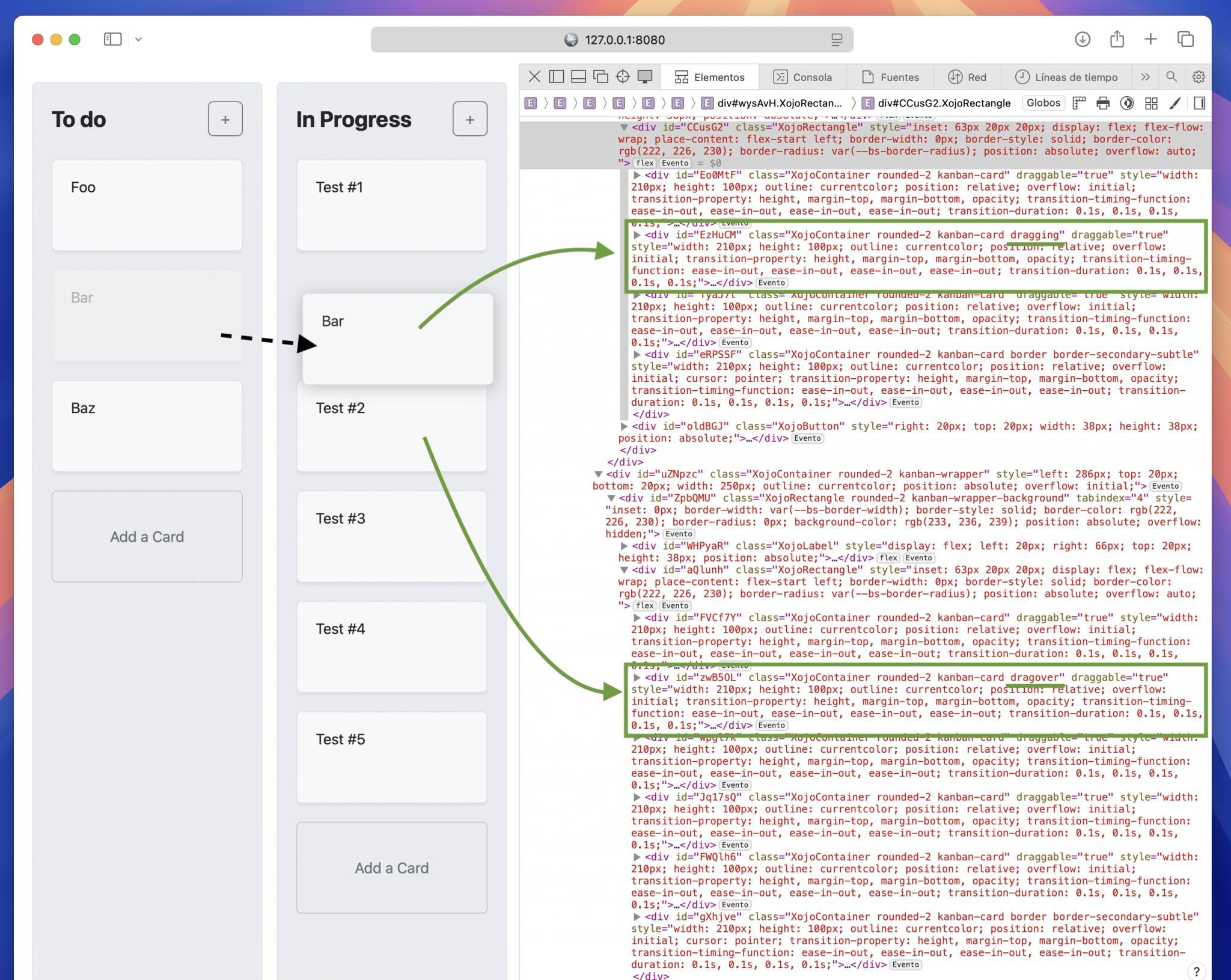This screenshot has height=980, width=1231.
Task: Switch to the Consola tab
Action: 802,77
